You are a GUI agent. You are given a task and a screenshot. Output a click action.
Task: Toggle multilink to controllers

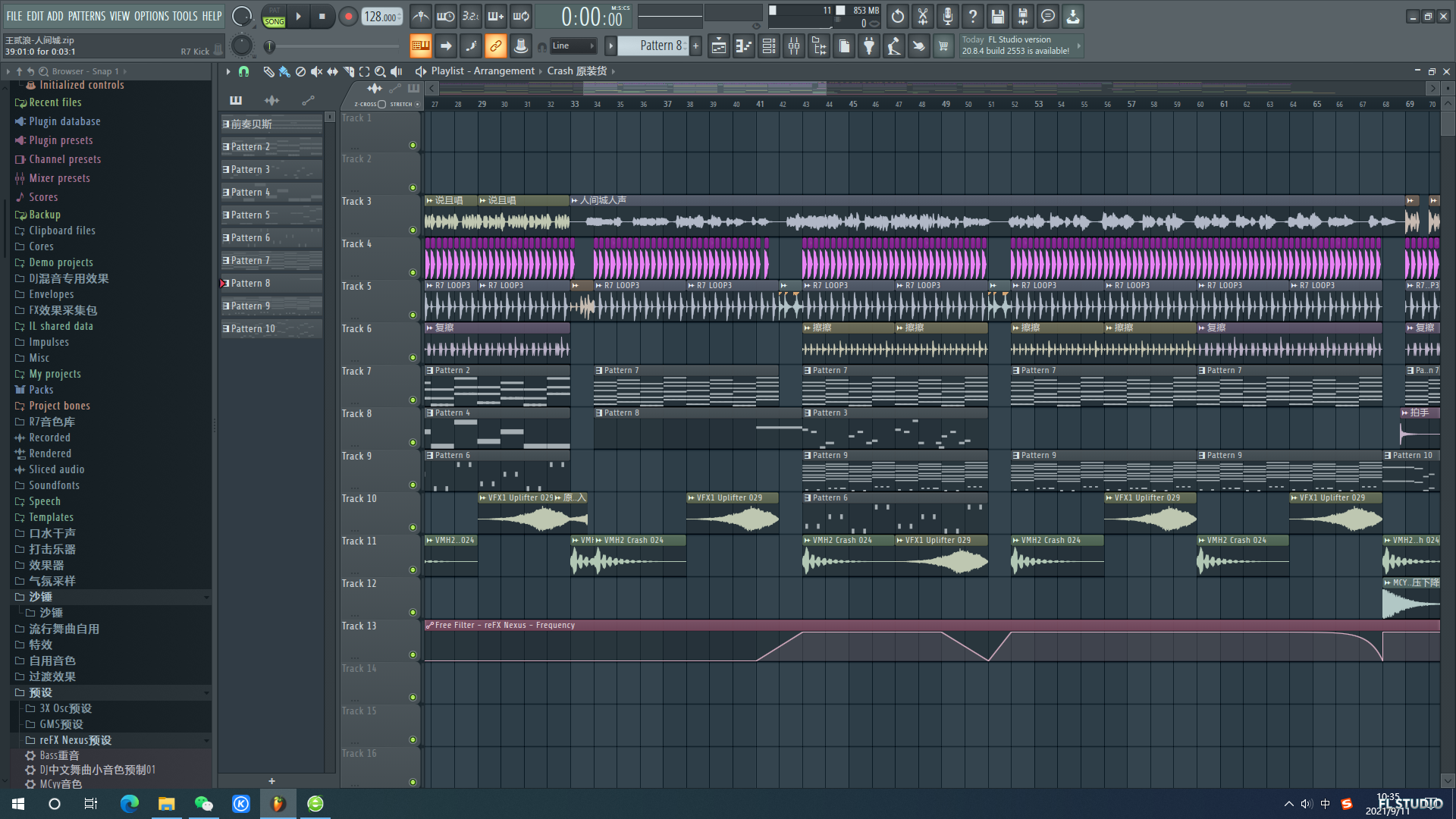coord(495,46)
